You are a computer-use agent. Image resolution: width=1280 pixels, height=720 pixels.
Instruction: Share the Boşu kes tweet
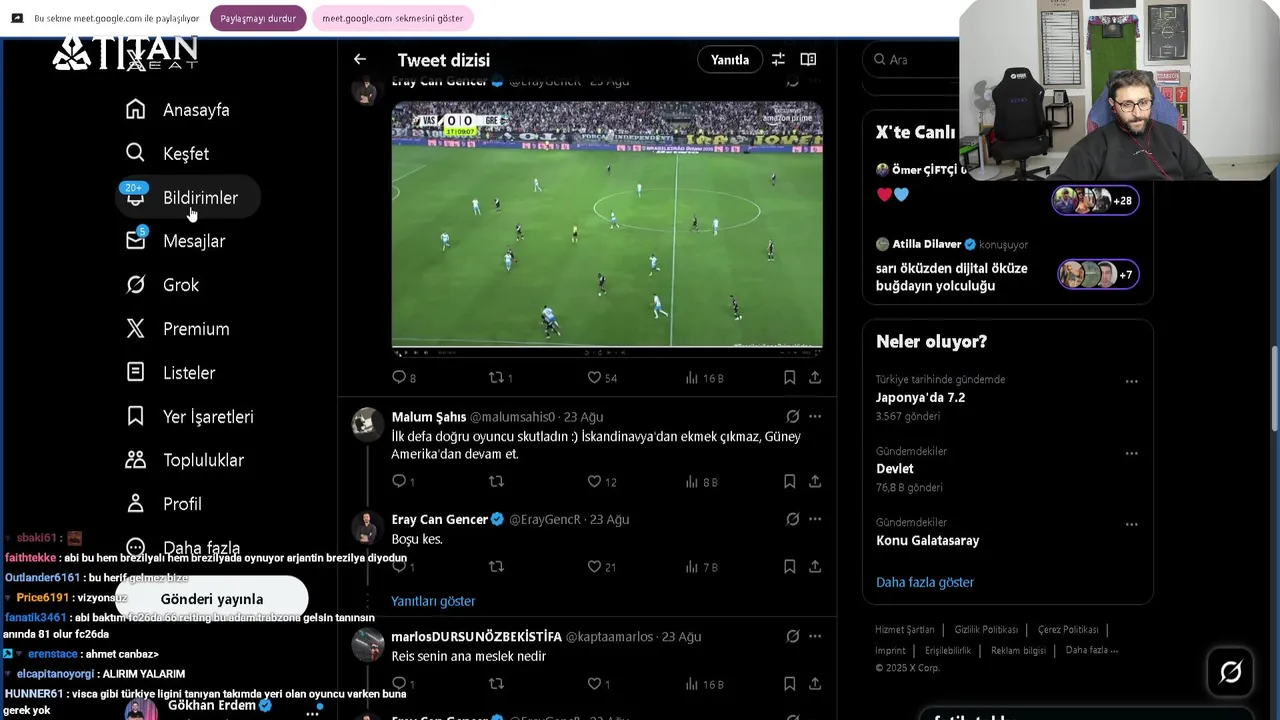[x=815, y=567]
